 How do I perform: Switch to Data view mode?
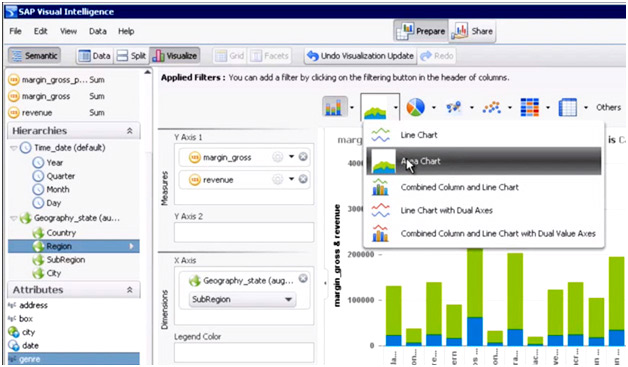click(95, 56)
